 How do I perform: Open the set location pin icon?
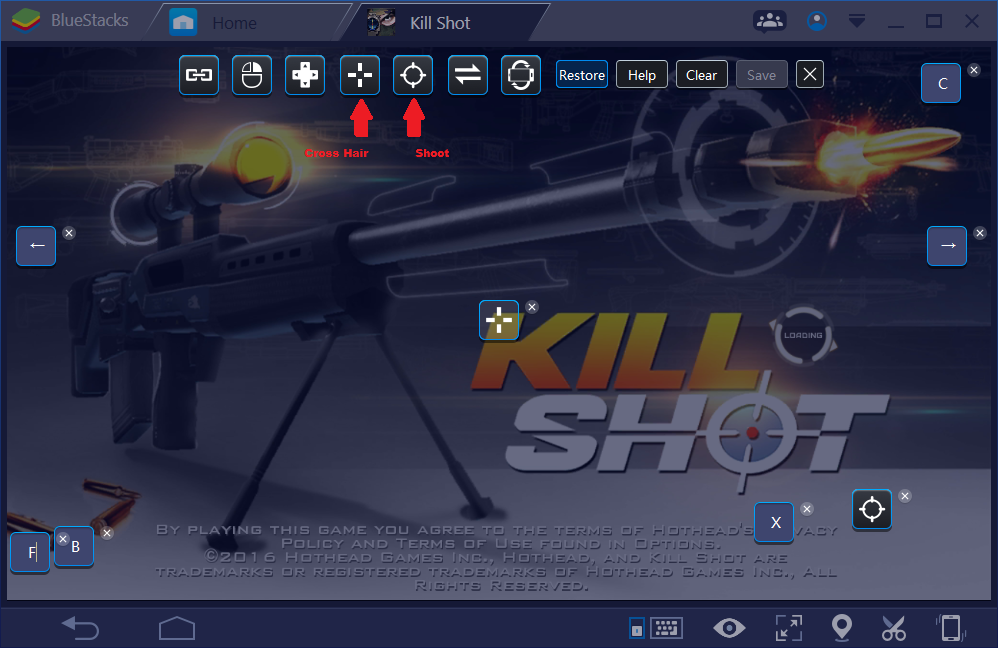[x=841, y=628]
